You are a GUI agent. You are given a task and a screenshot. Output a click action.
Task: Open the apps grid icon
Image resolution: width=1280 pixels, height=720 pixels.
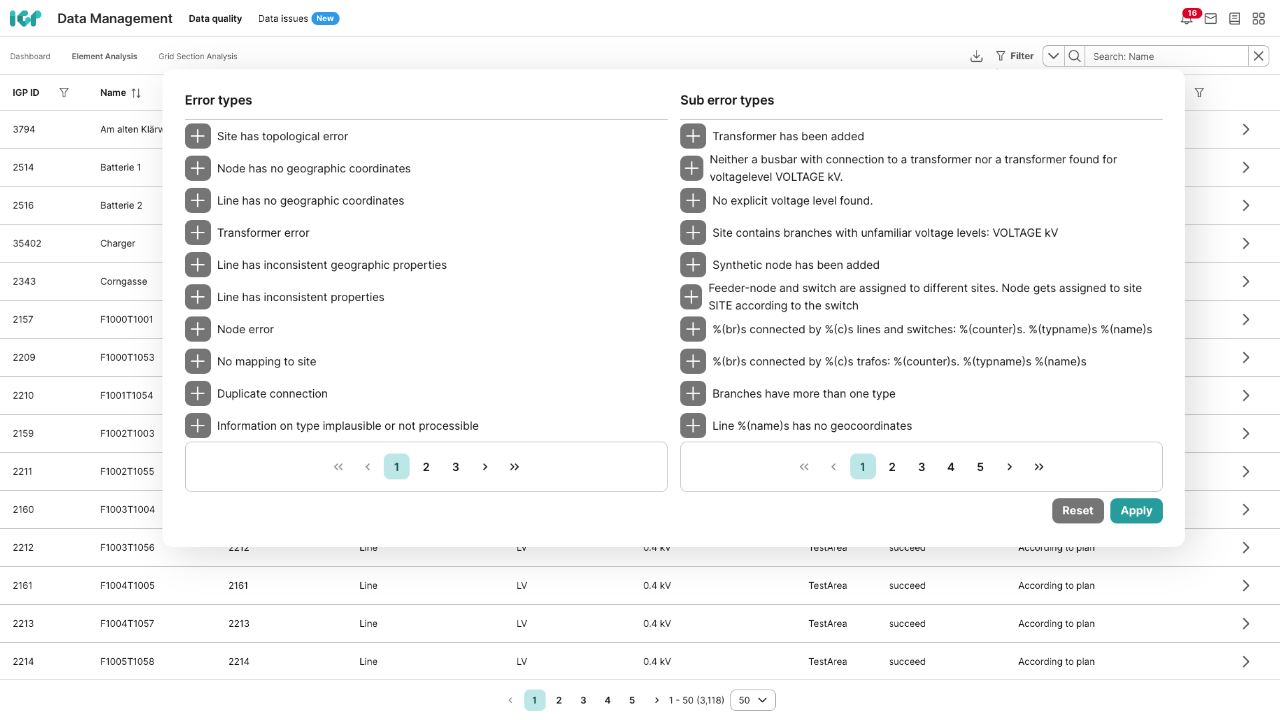(x=1258, y=19)
